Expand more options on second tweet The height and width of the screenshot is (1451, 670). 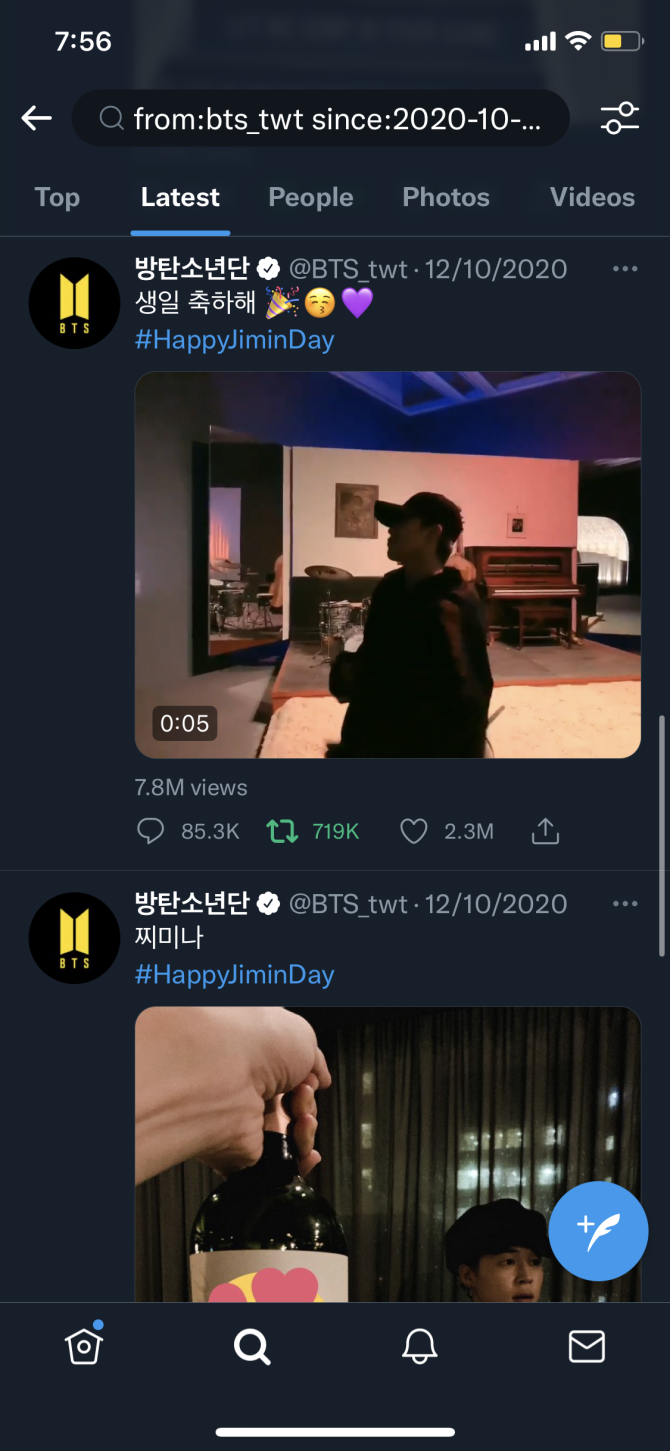point(625,904)
